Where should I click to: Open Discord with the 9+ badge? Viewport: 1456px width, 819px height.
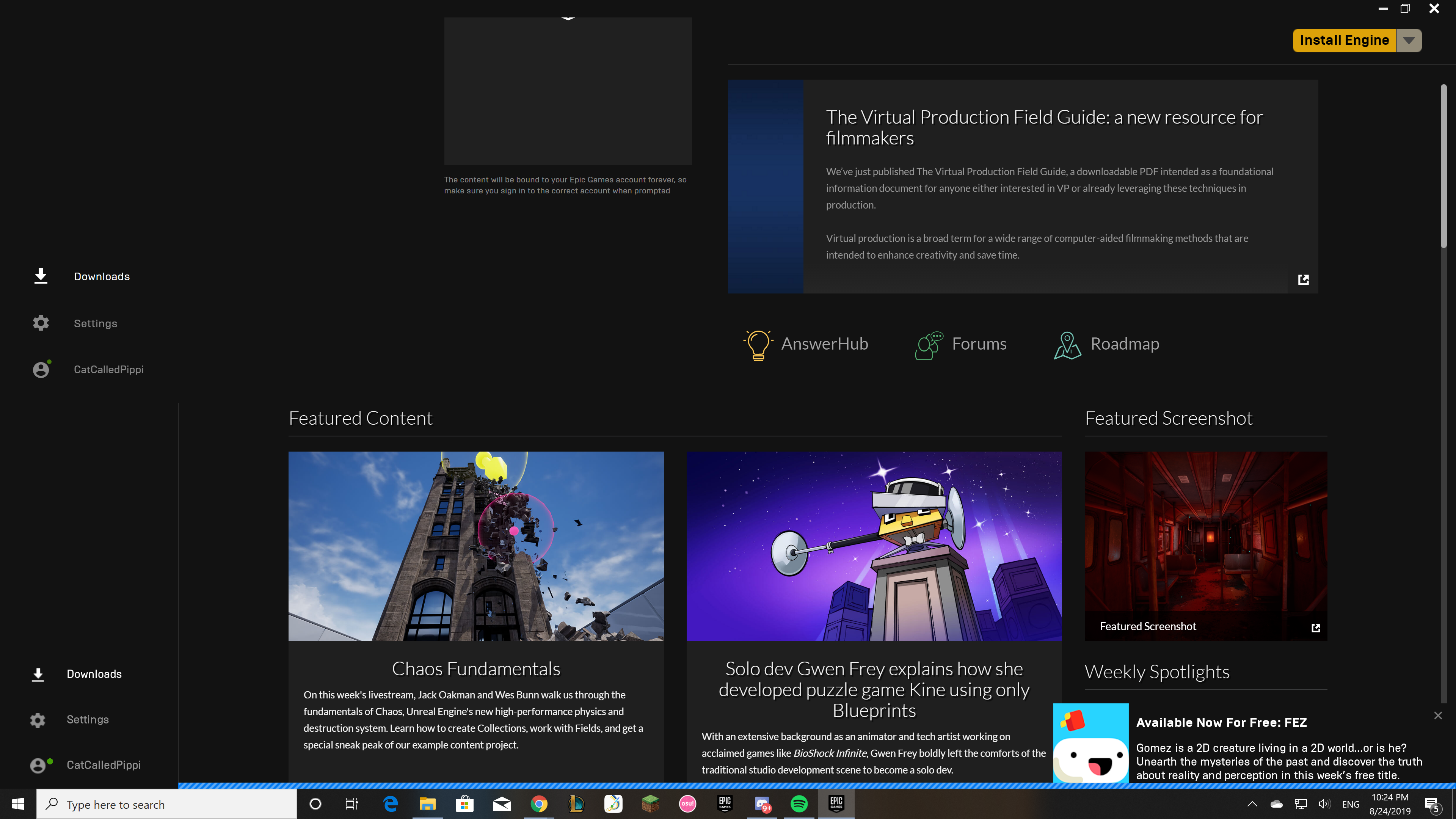coord(763,804)
